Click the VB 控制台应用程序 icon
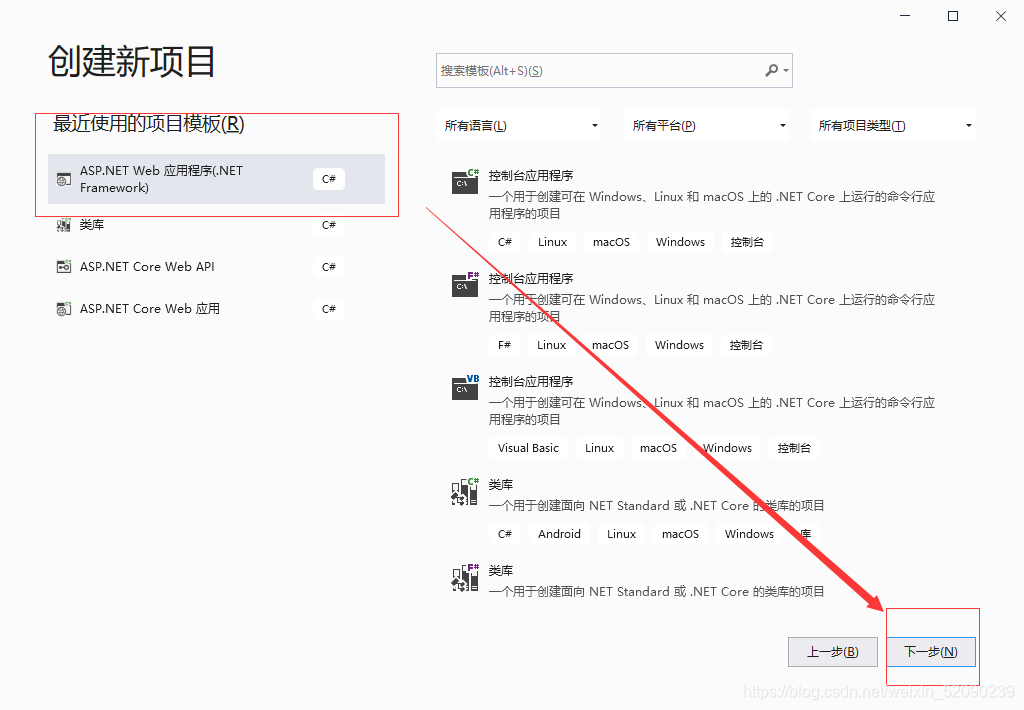Image resolution: width=1024 pixels, height=710 pixels. coord(465,387)
